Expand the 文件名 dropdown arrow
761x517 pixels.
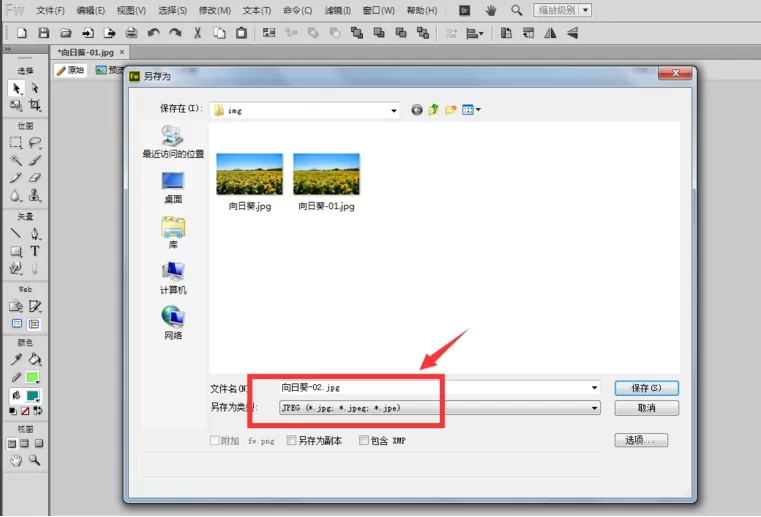coord(594,387)
